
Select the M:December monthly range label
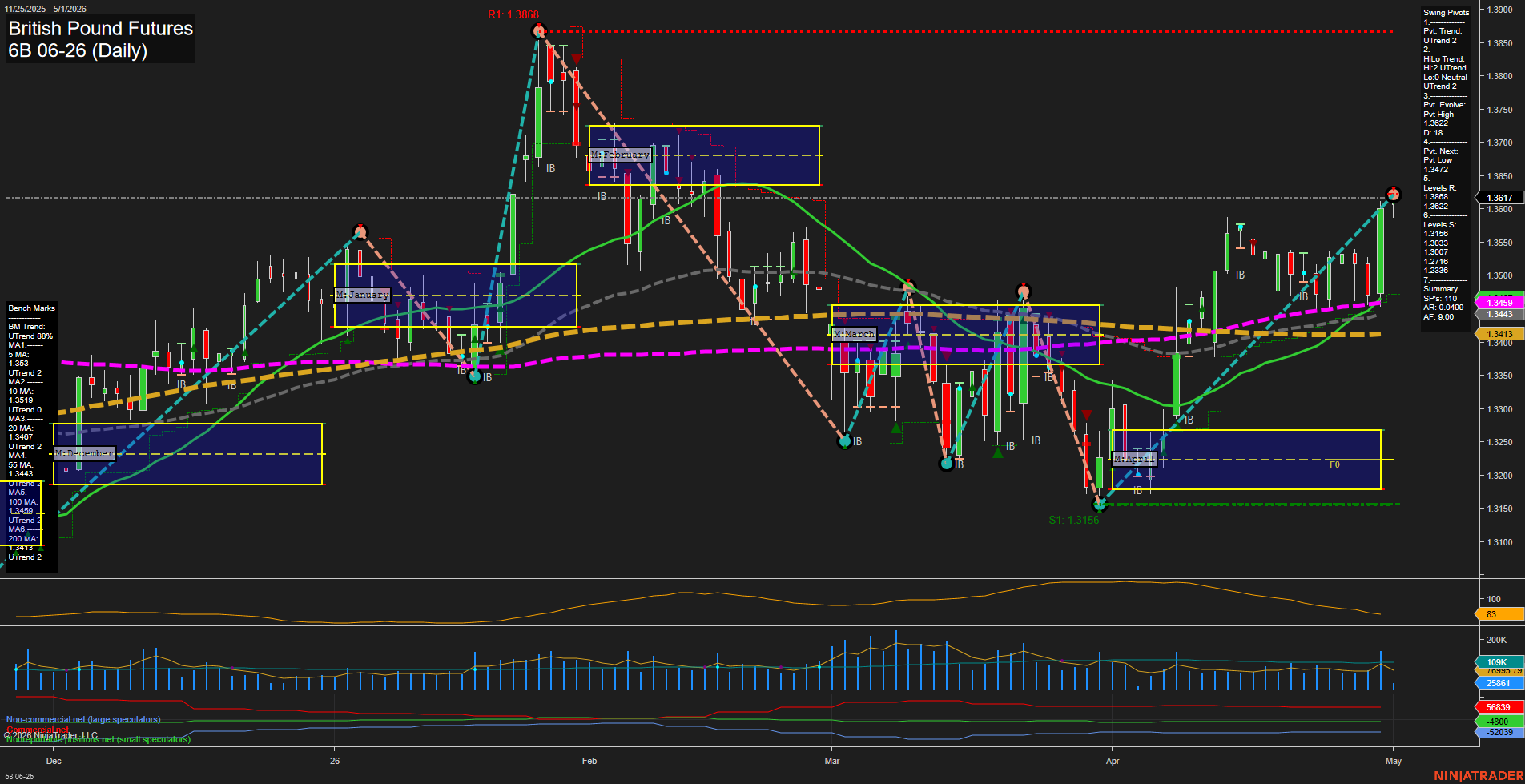(85, 453)
